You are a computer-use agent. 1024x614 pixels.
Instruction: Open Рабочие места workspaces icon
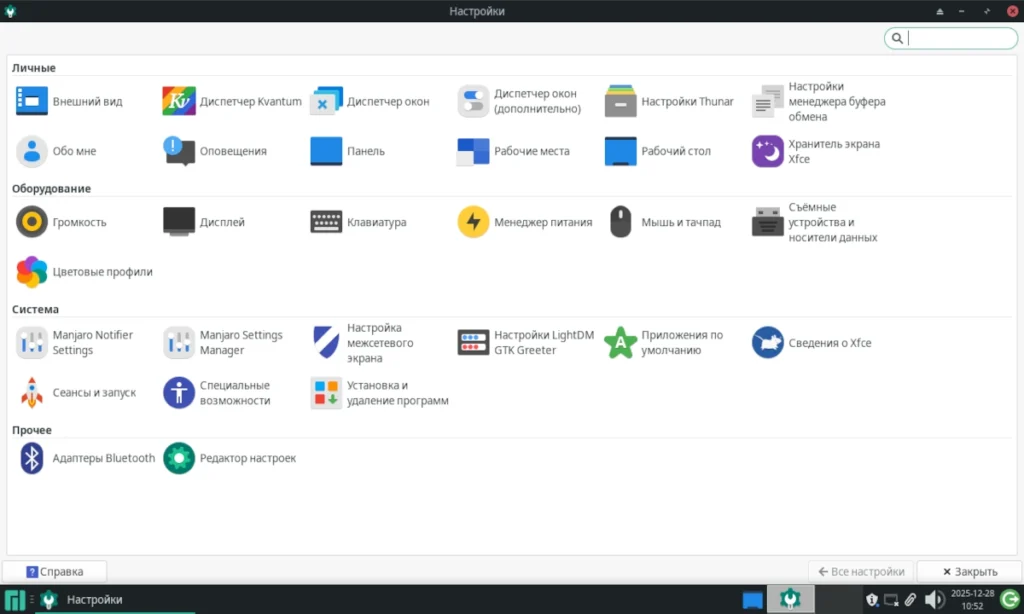pos(473,151)
